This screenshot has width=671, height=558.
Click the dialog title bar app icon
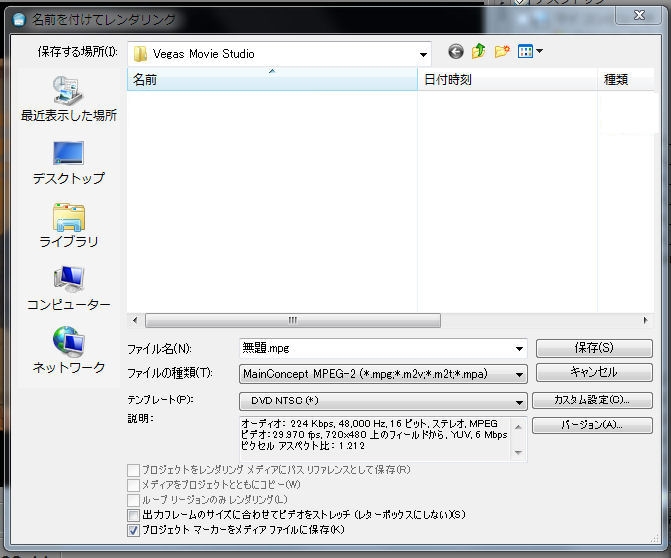click(x=19, y=19)
